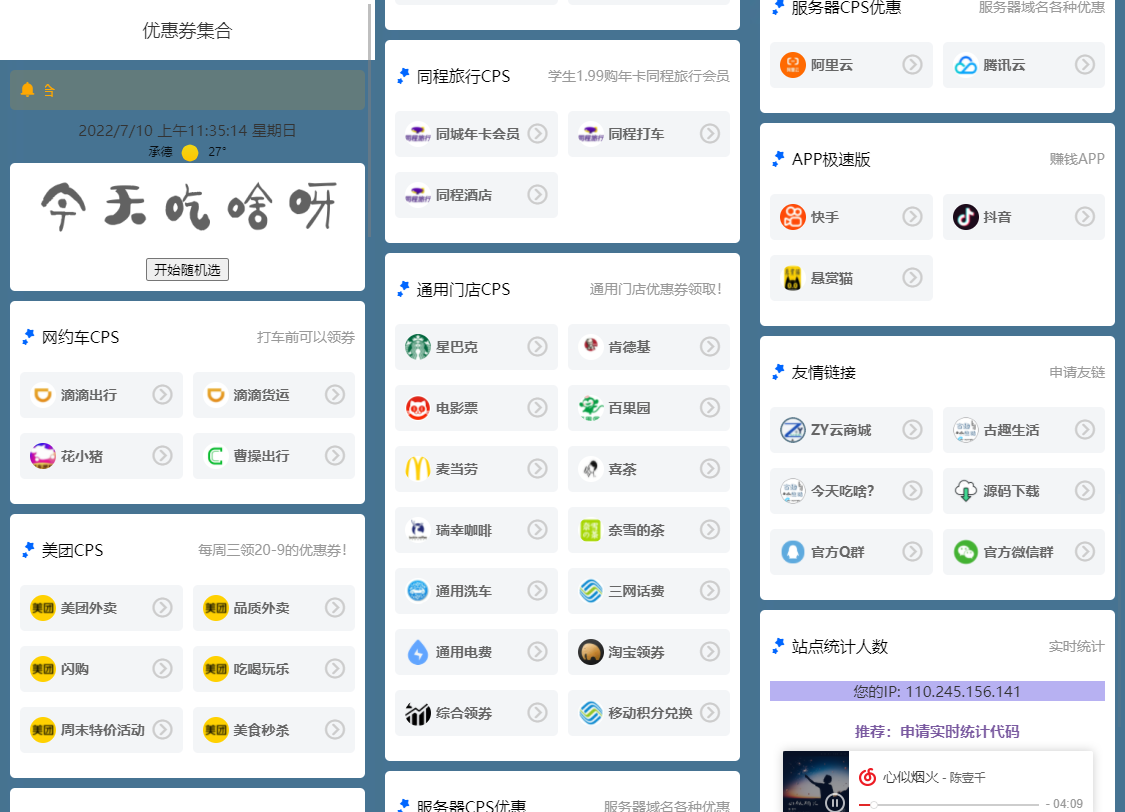
Task: Open 移动积分兑换 via its arrow
Action: pos(710,712)
